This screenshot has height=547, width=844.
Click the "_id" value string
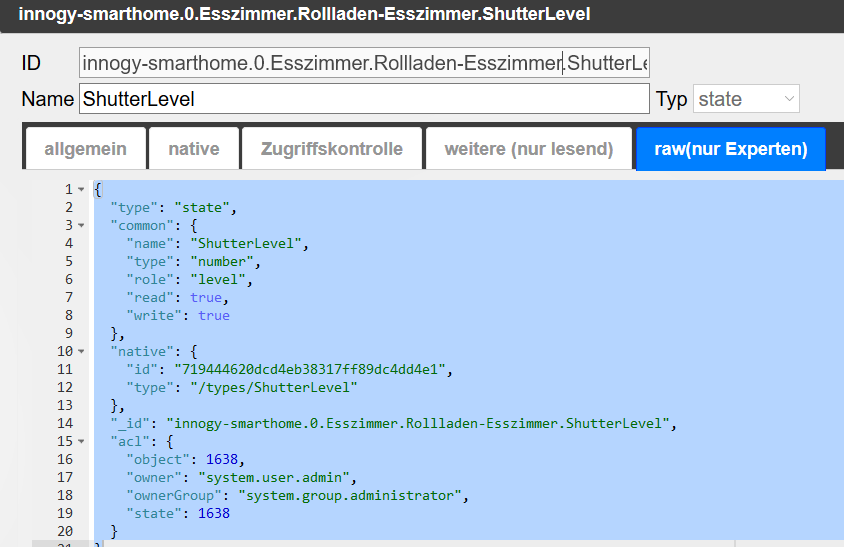(418, 424)
